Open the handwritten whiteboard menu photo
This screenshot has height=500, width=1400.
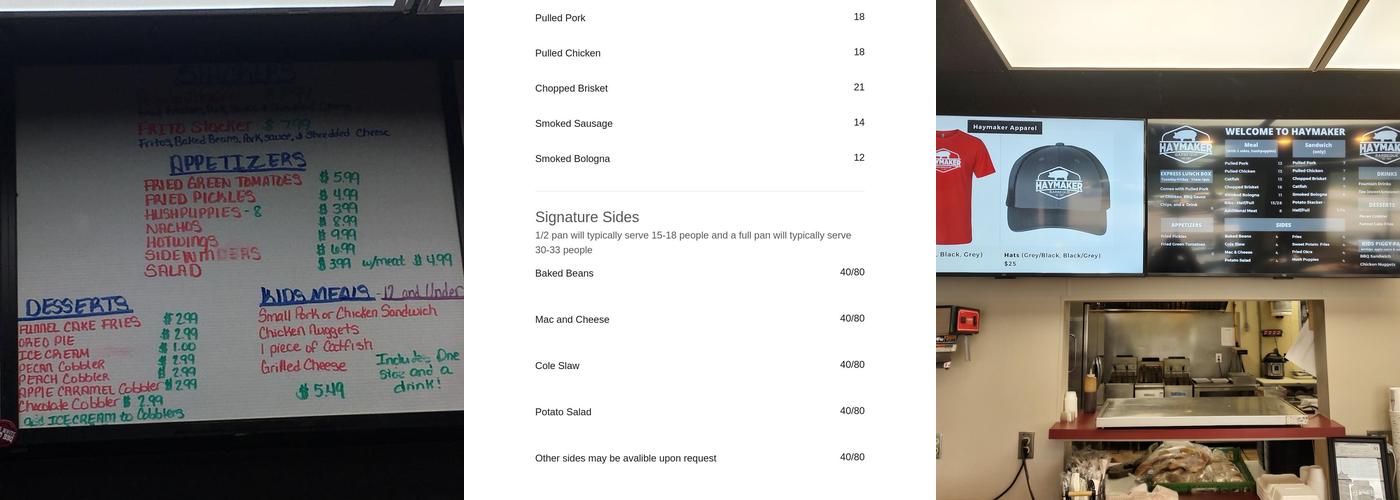(x=232, y=250)
